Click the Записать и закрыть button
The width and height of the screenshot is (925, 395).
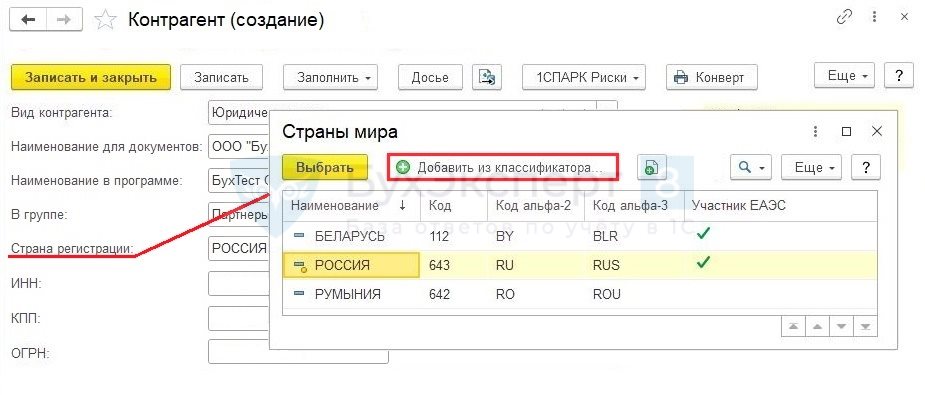coord(91,77)
